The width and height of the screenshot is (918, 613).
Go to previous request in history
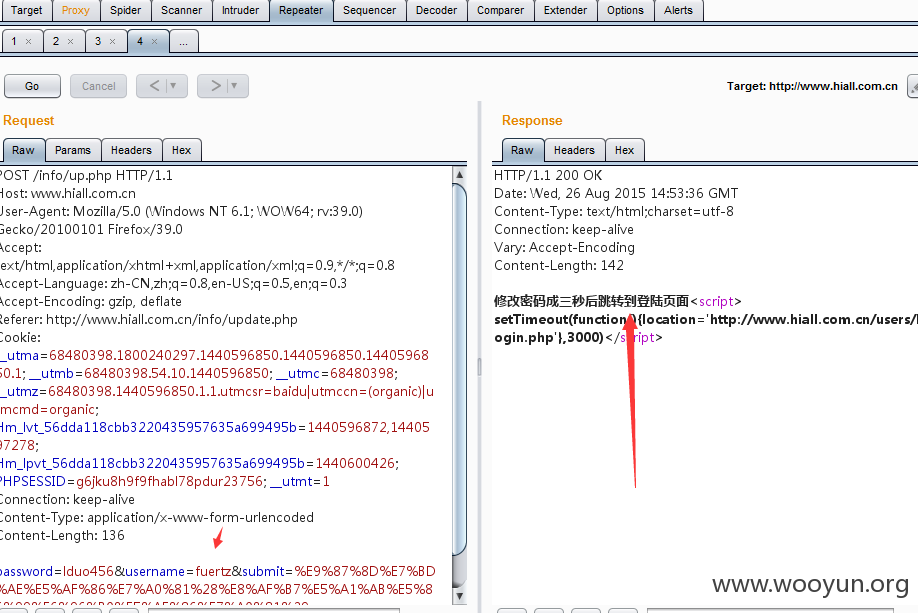pos(153,86)
